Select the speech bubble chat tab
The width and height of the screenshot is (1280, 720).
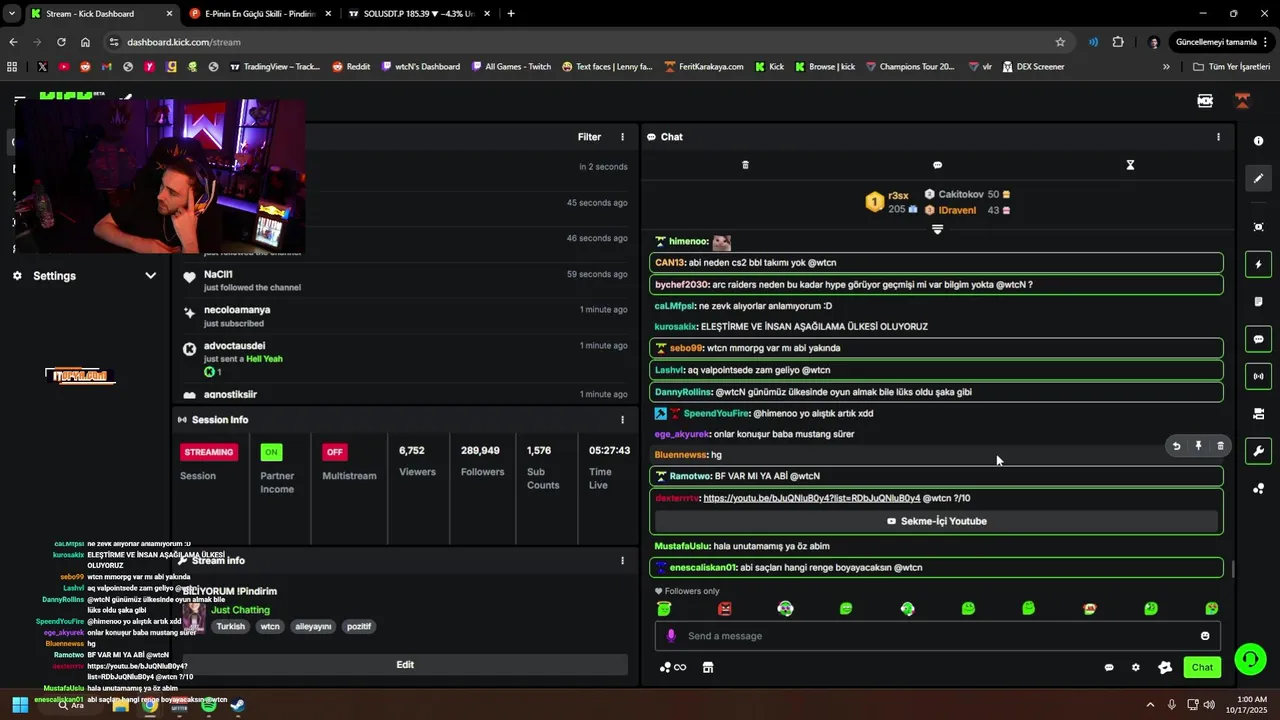tap(937, 165)
